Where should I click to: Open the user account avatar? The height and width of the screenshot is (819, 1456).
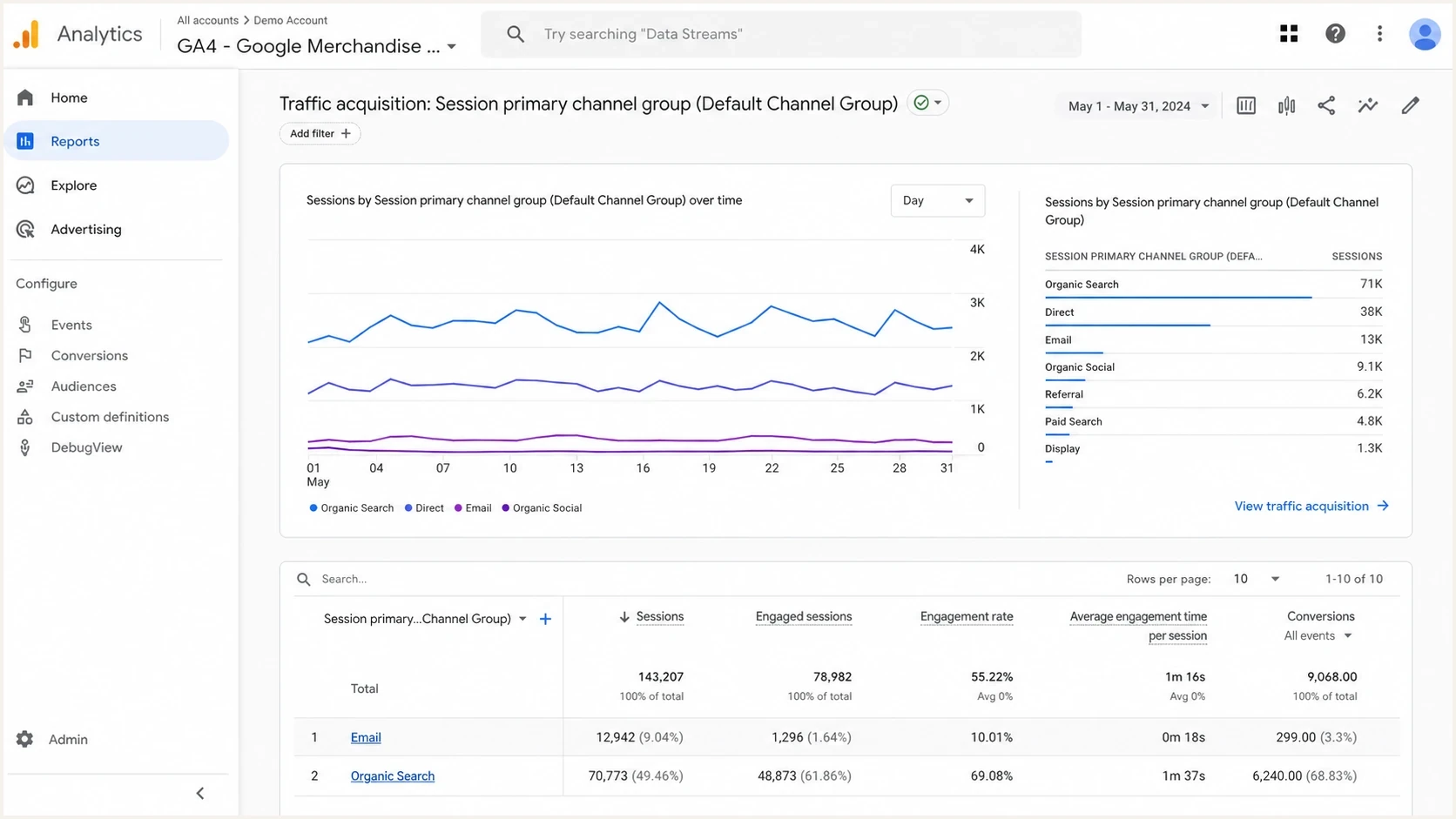tap(1425, 34)
